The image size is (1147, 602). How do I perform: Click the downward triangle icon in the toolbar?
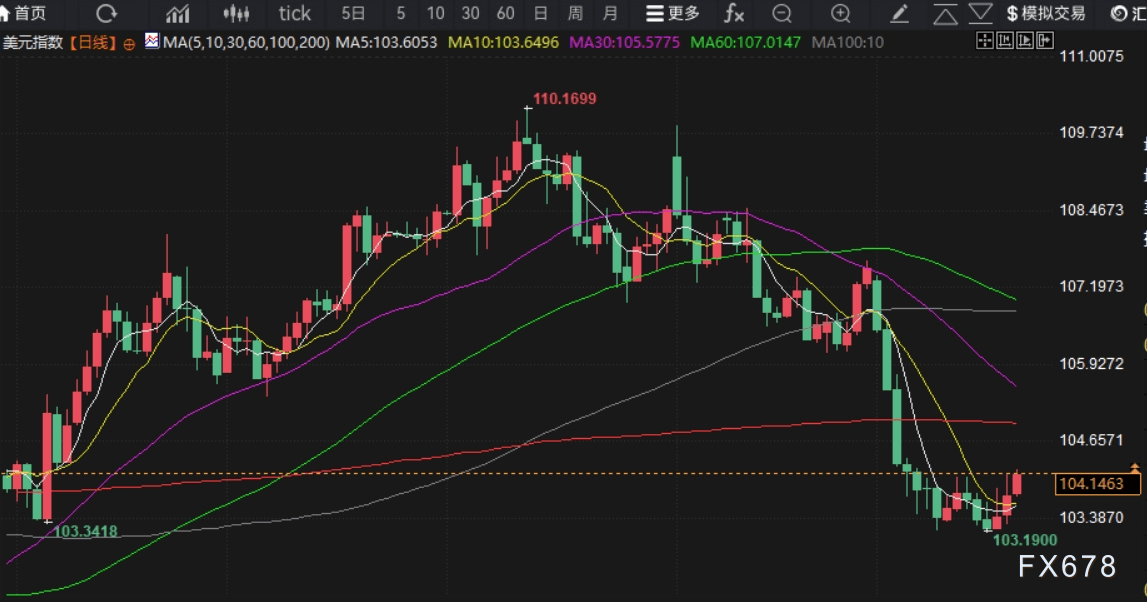[x=981, y=14]
